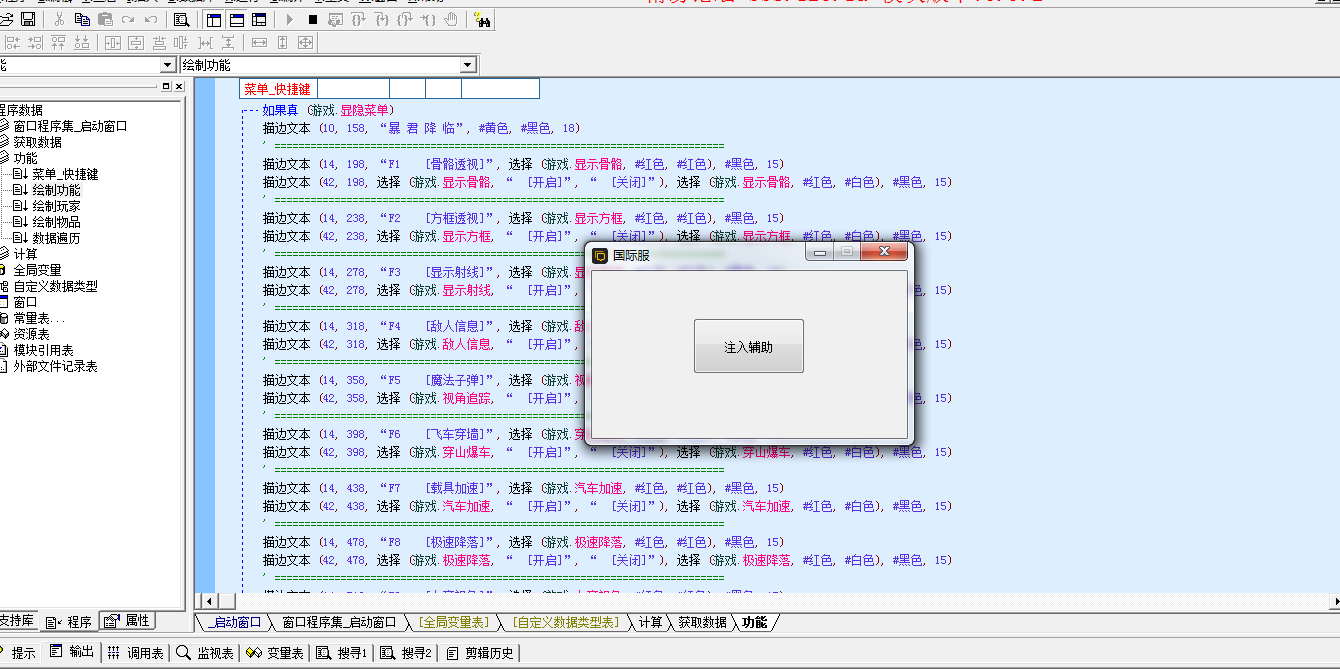Click the horizontal scrollbar left arrow
The width and height of the screenshot is (1340, 669).
point(208,601)
